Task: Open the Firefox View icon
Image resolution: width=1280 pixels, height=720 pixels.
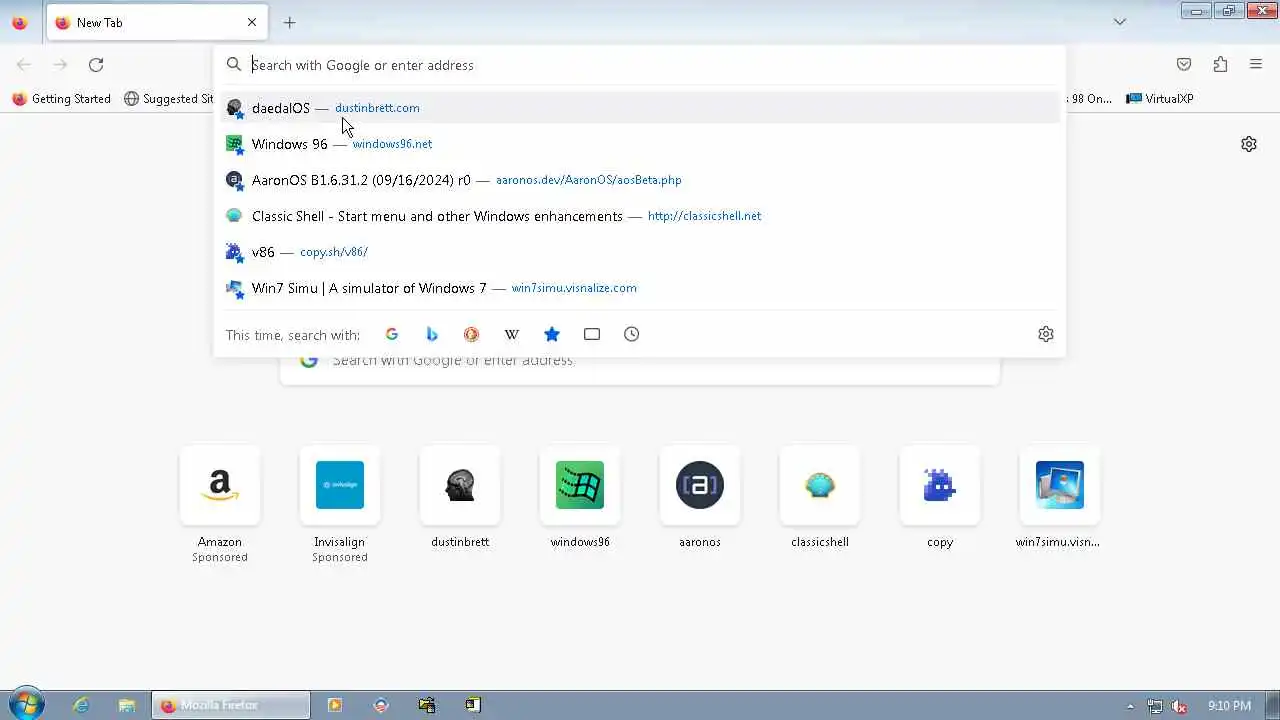Action: click(x=19, y=22)
